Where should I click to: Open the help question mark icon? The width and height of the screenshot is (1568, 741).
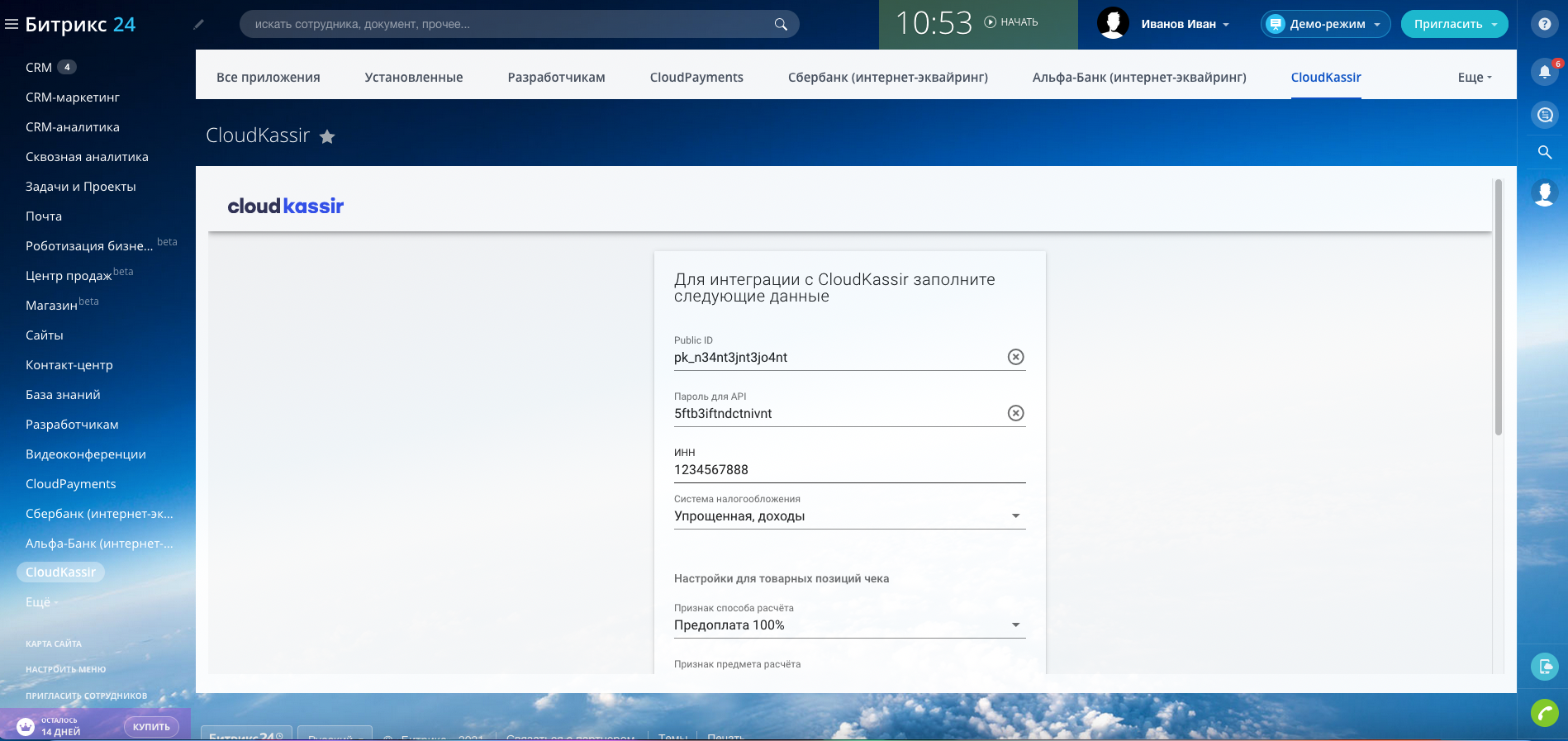(x=1544, y=25)
